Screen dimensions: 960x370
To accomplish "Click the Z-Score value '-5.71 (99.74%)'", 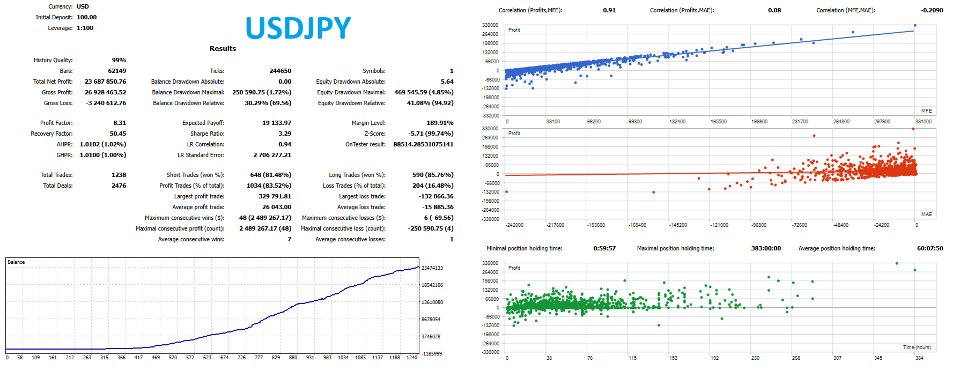I will point(433,134).
